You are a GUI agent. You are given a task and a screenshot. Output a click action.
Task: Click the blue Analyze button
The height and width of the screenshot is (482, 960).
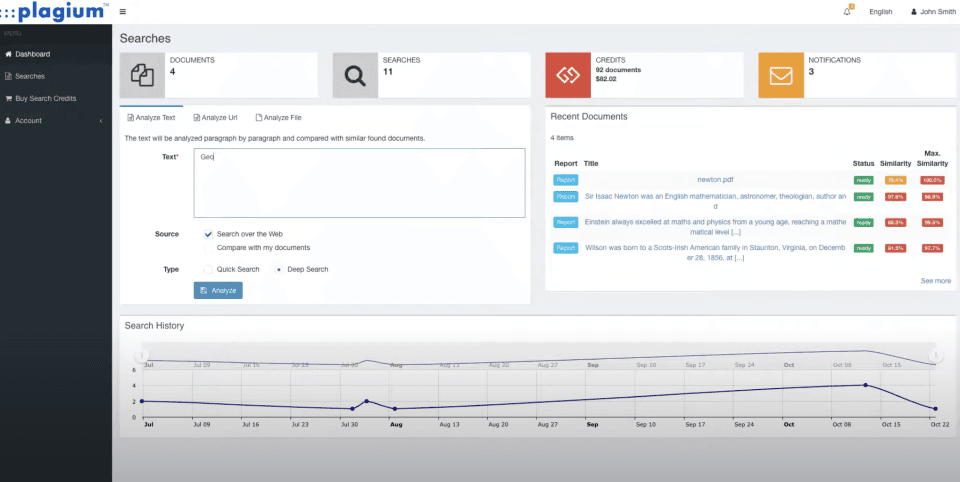click(x=218, y=290)
